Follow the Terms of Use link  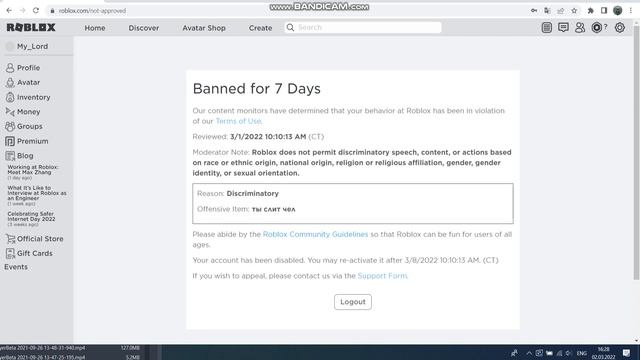click(x=238, y=121)
